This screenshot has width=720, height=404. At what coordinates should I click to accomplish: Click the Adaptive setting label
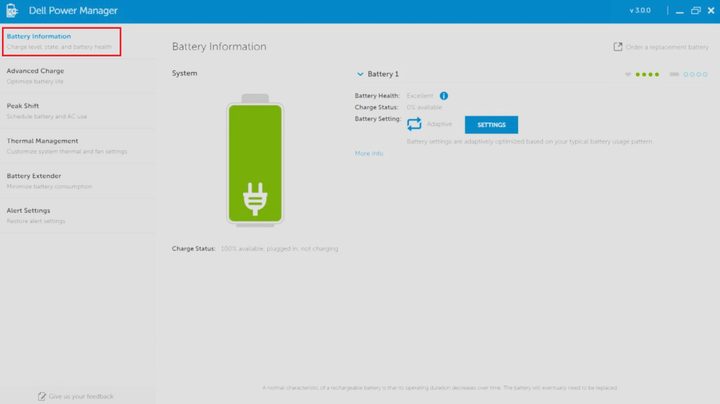point(439,124)
